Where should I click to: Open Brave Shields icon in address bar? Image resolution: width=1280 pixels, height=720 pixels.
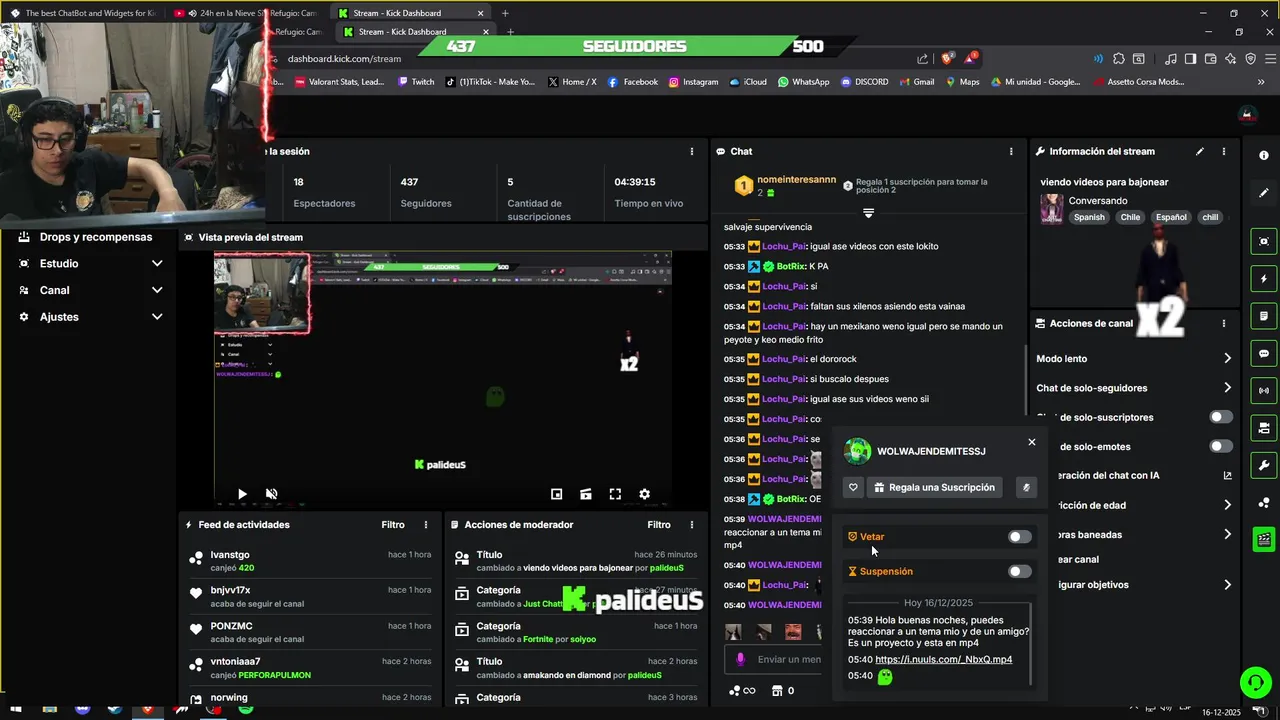tap(948, 58)
